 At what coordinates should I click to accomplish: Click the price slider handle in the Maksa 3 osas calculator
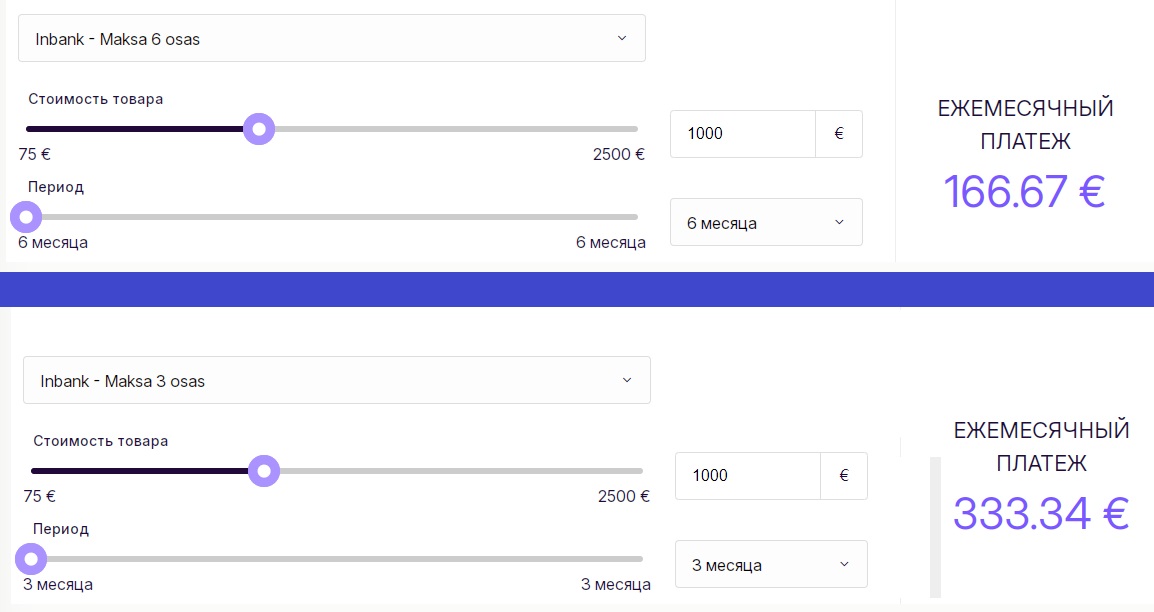pos(264,471)
